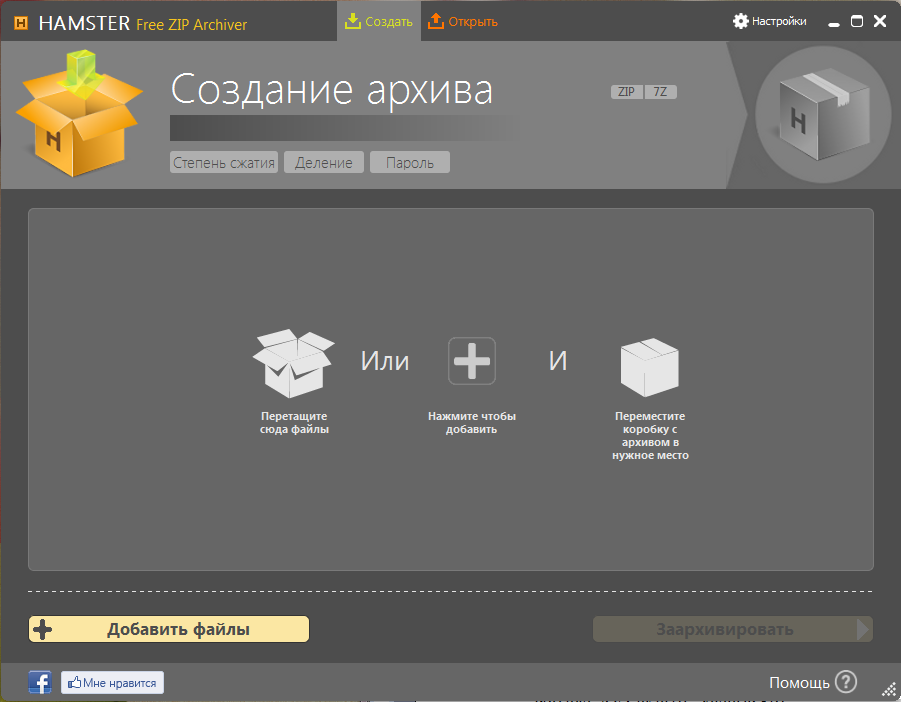Screen dimensions: 901x702
Task: Click the window resize grip in corner
Action: (890, 690)
